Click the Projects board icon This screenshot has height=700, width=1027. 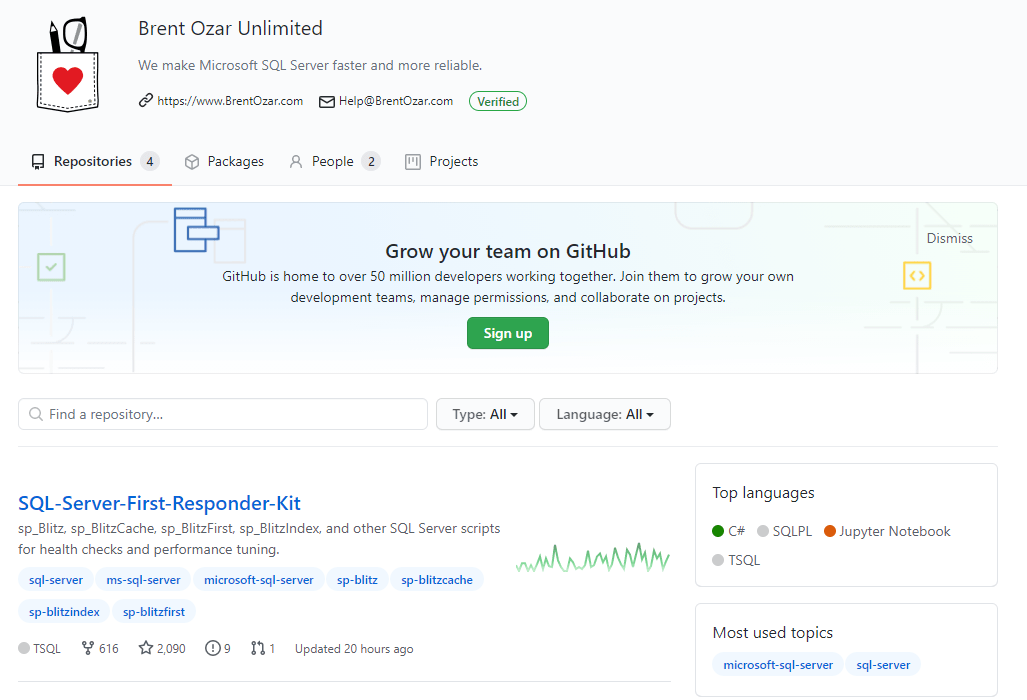click(x=413, y=162)
